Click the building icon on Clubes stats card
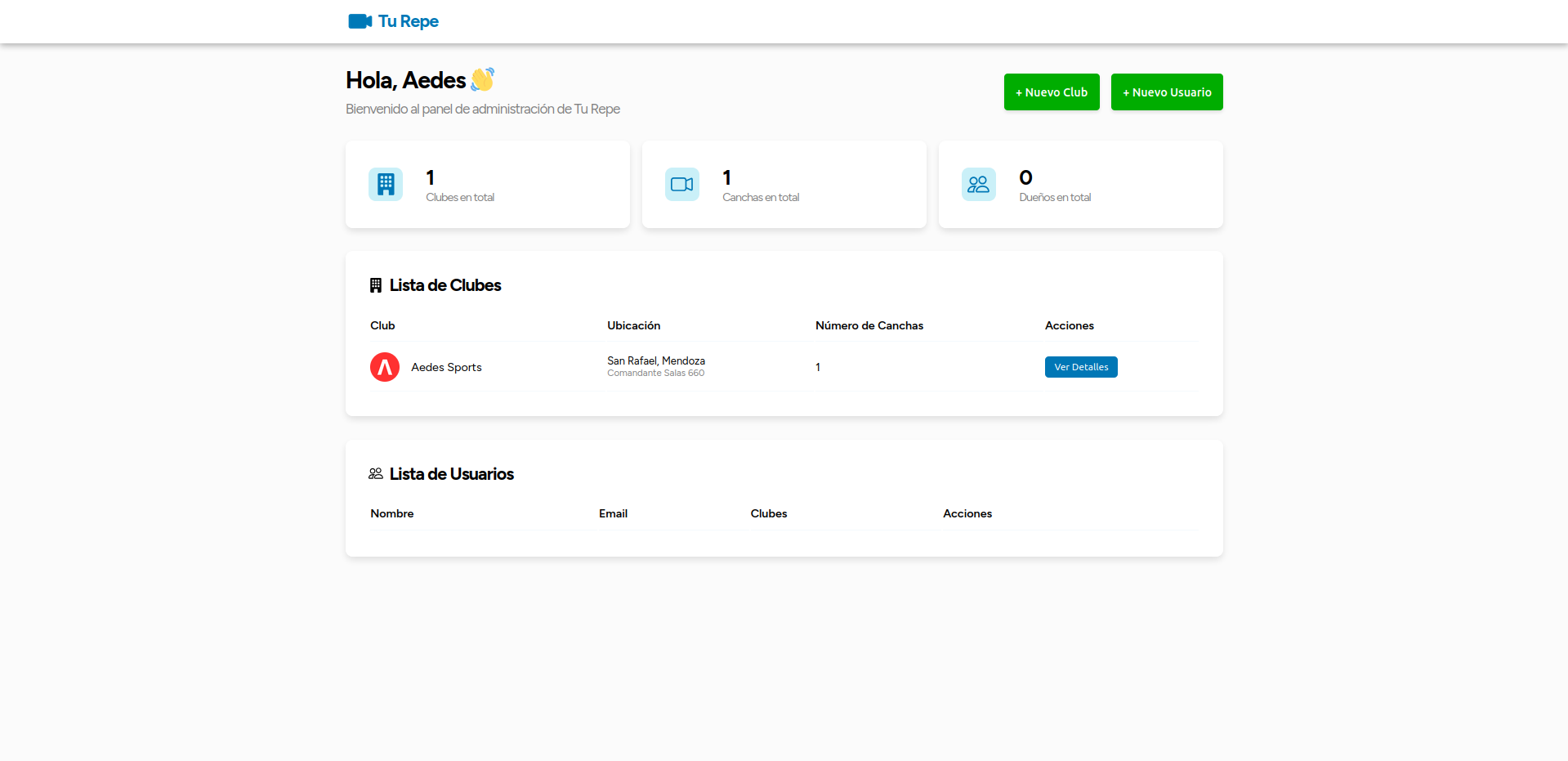 tap(385, 184)
